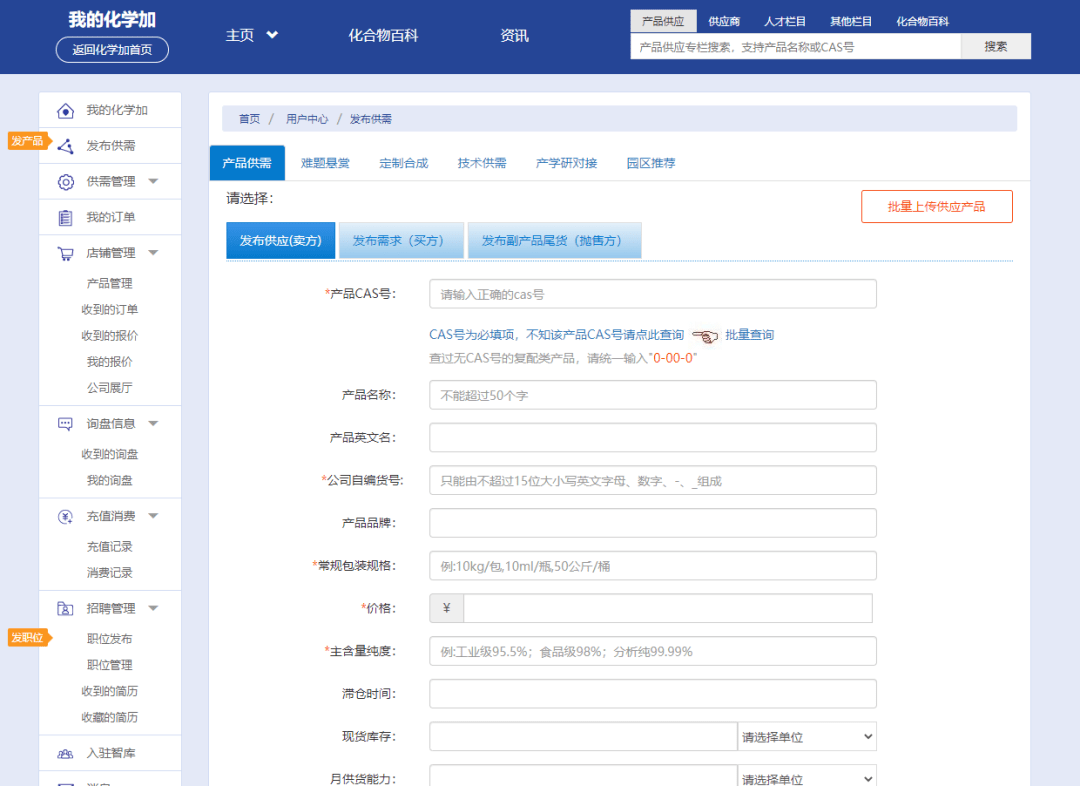Open the 现货库存 unit dropdown
This screenshot has height=786, width=1080.
point(807,736)
